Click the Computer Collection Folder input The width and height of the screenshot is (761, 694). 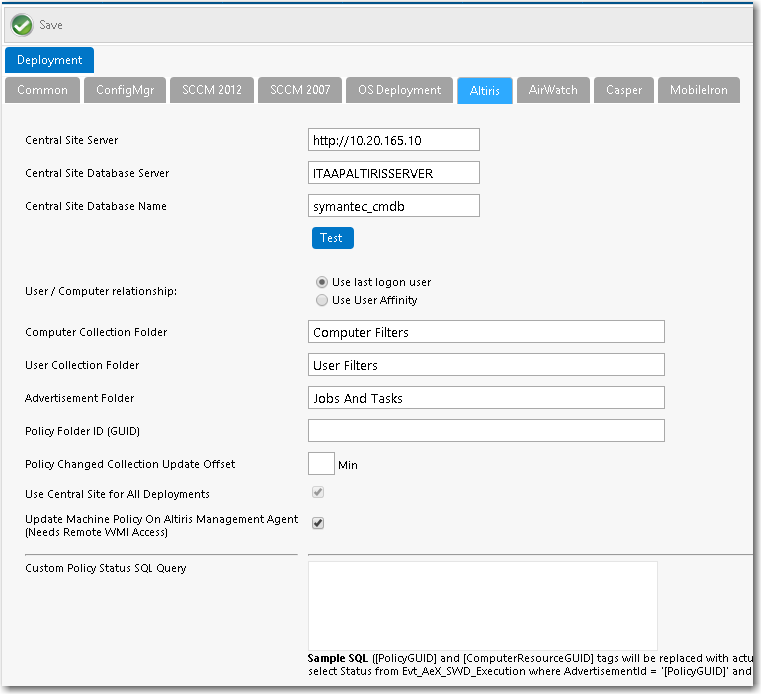click(486, 332)
